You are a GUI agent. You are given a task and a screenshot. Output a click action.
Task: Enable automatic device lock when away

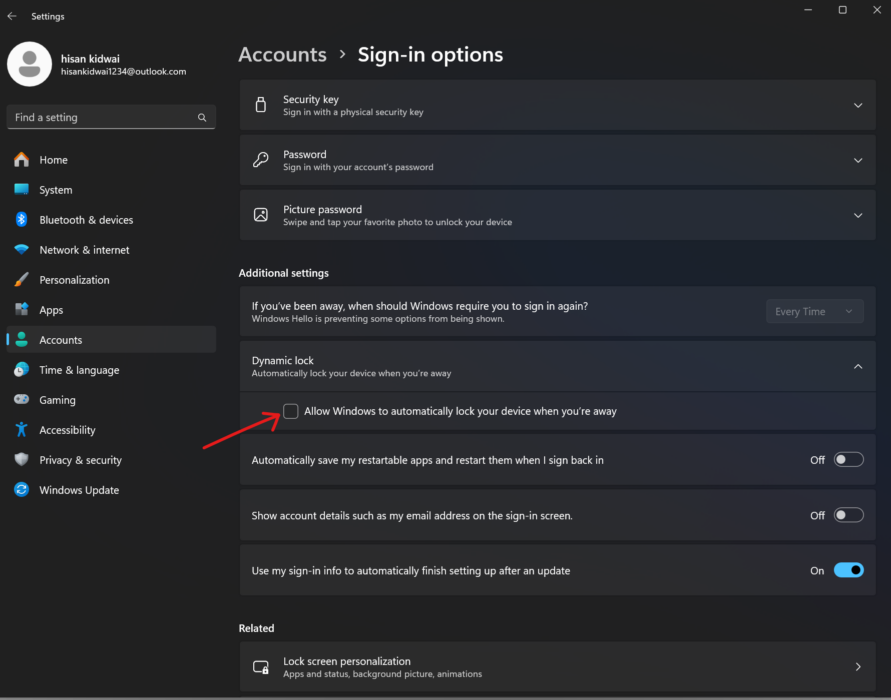tap(290, 411)
